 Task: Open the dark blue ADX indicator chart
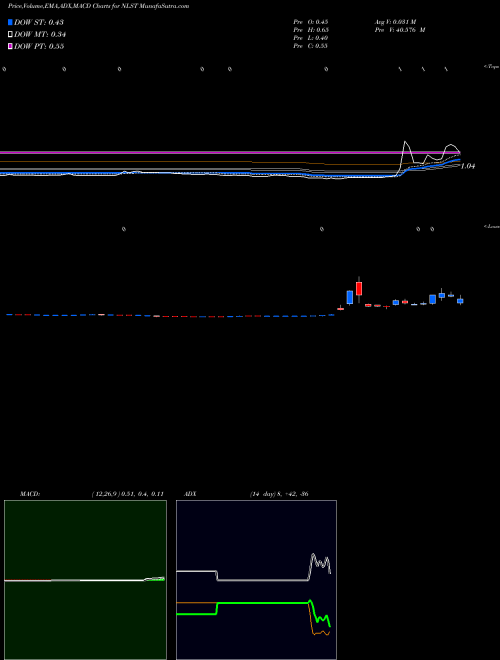point(256,580)
